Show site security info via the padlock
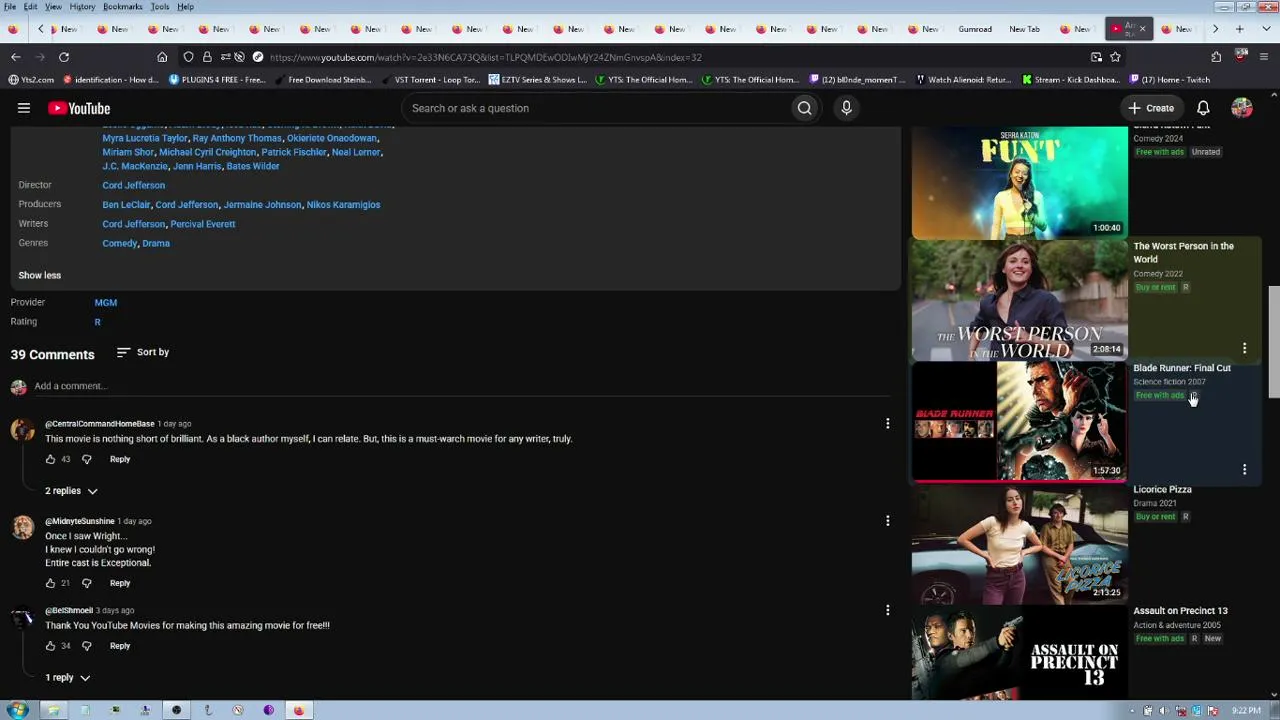 coord(207,57)
